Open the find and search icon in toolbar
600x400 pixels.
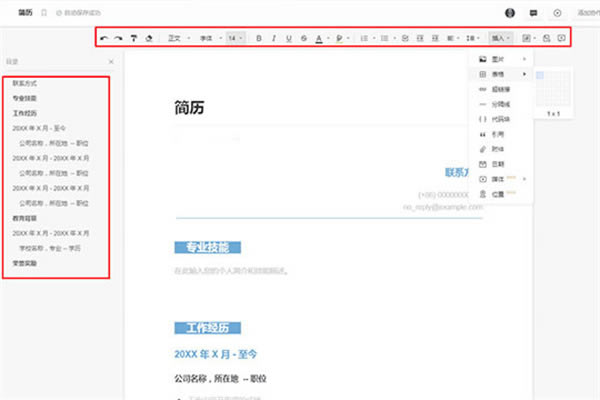tap(546, 38)
